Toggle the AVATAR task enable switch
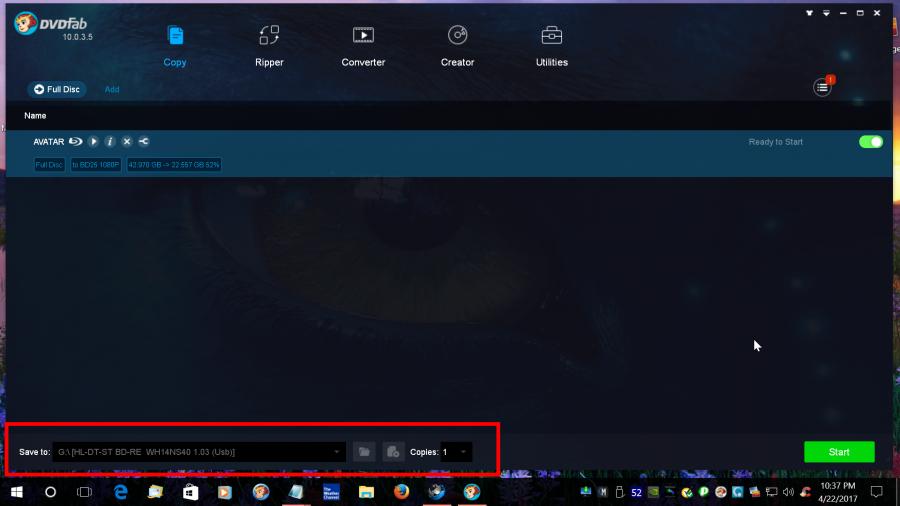Viewport: 900px width, 506px height. click(870, 142)
